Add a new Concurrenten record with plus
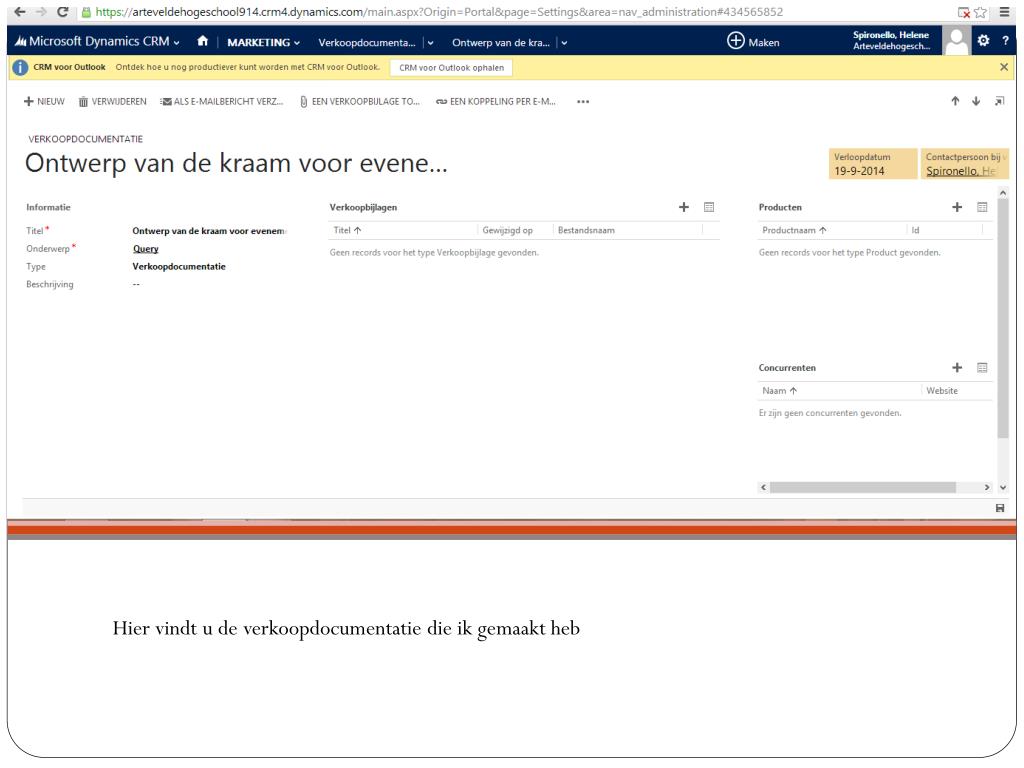Viewport: 1024px width, 768px height. click(957, 367)
